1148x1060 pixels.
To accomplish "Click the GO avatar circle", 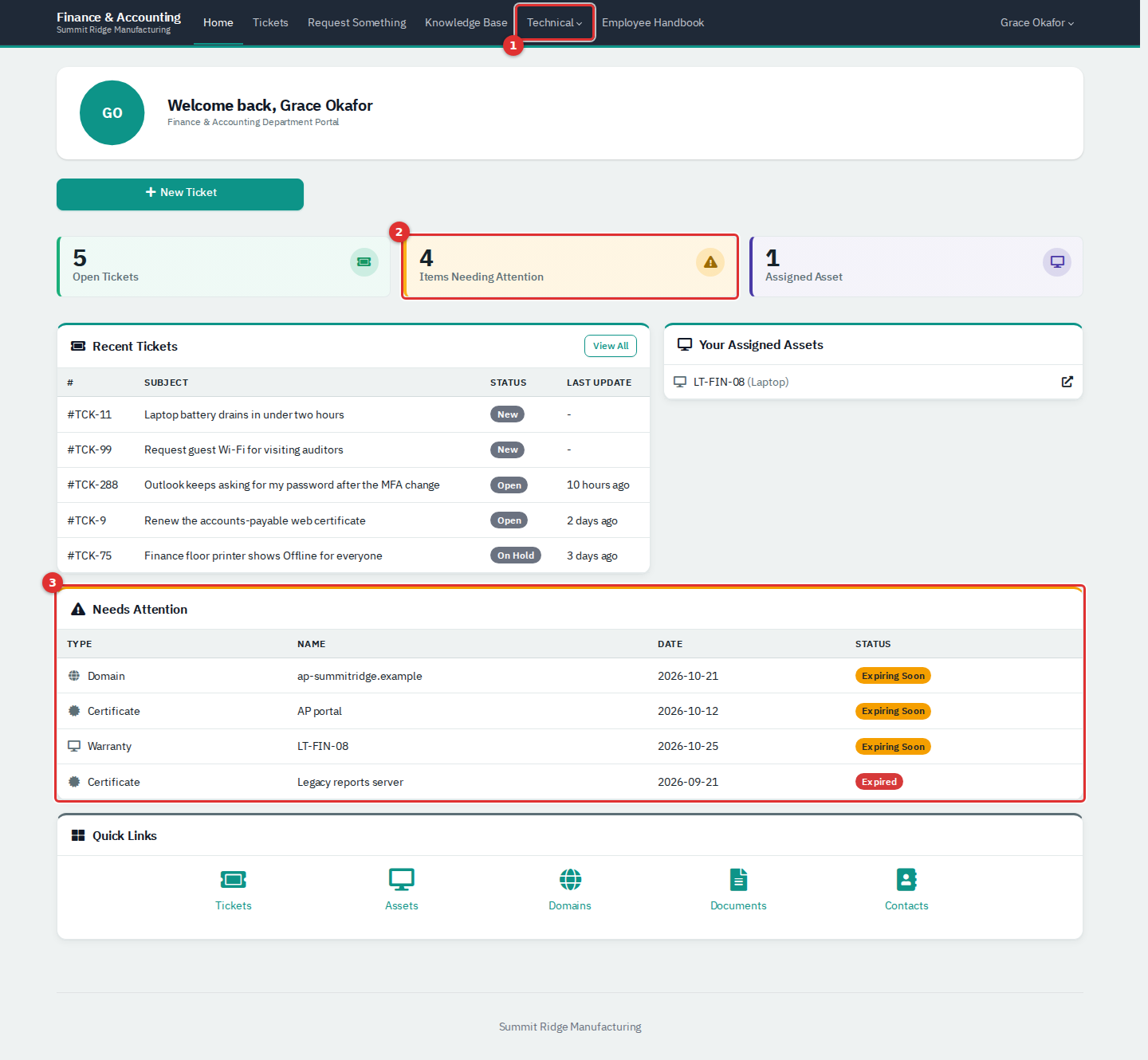I will pos(112,113).
